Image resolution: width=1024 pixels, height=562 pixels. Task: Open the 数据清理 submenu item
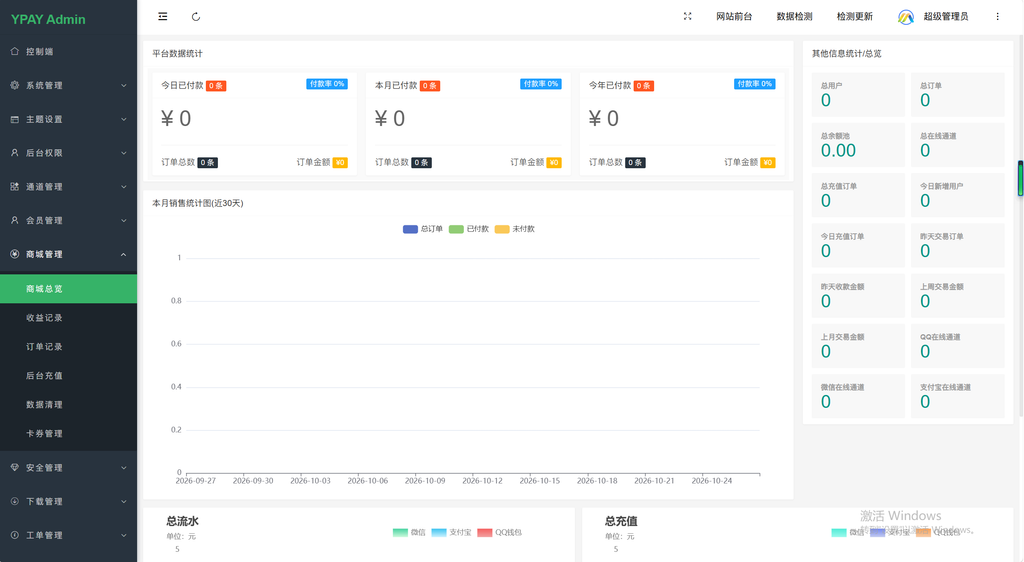point(69,405)
